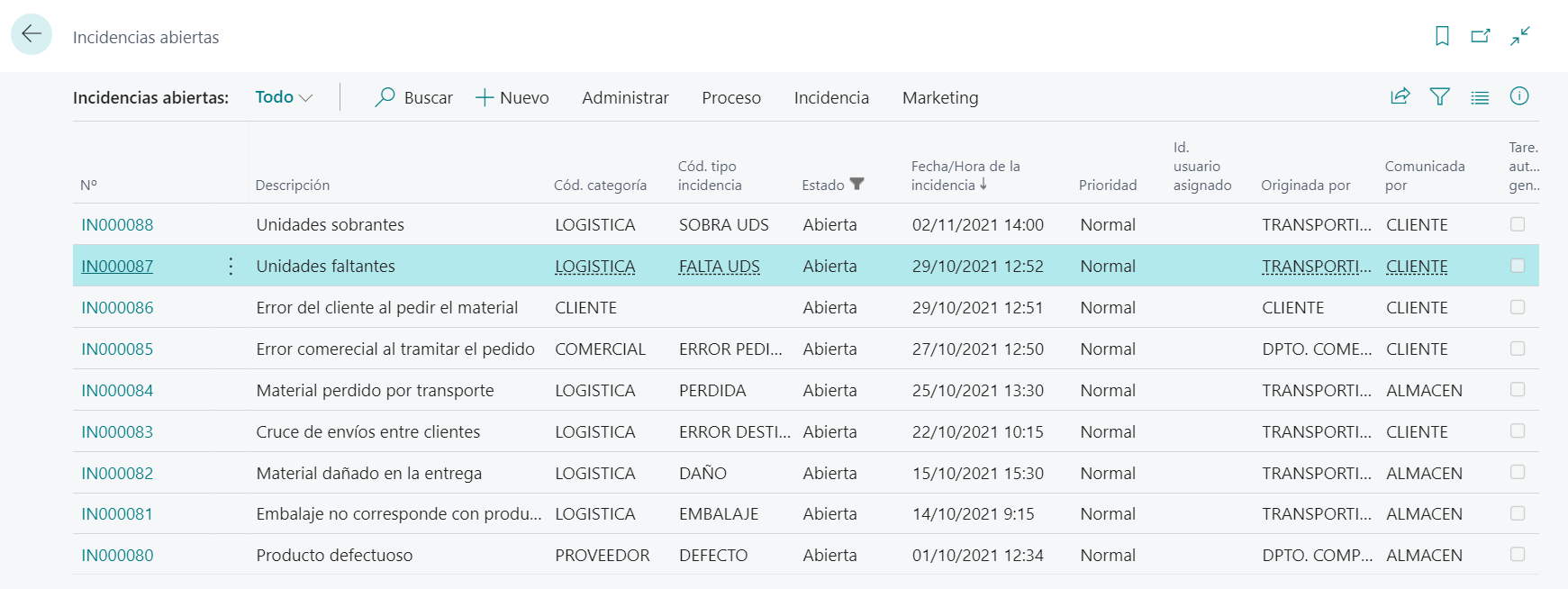Toggle checkbox for incident IN000088

coord(1518,224)
